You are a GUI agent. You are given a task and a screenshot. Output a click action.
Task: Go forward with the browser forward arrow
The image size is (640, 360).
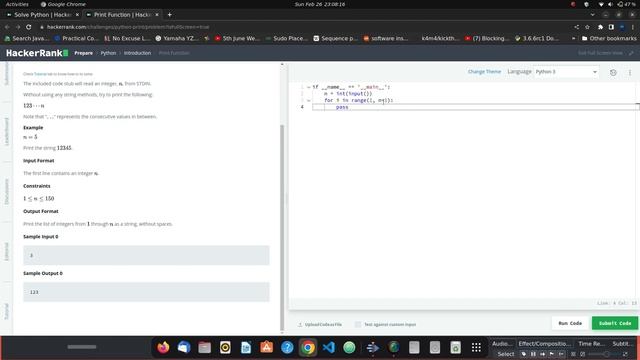pos(18,27)
